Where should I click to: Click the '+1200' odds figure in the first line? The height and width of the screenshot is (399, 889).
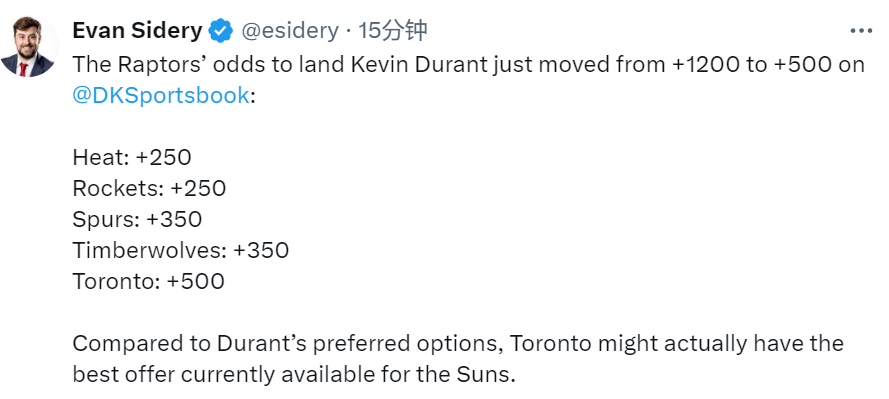(705, 65)
